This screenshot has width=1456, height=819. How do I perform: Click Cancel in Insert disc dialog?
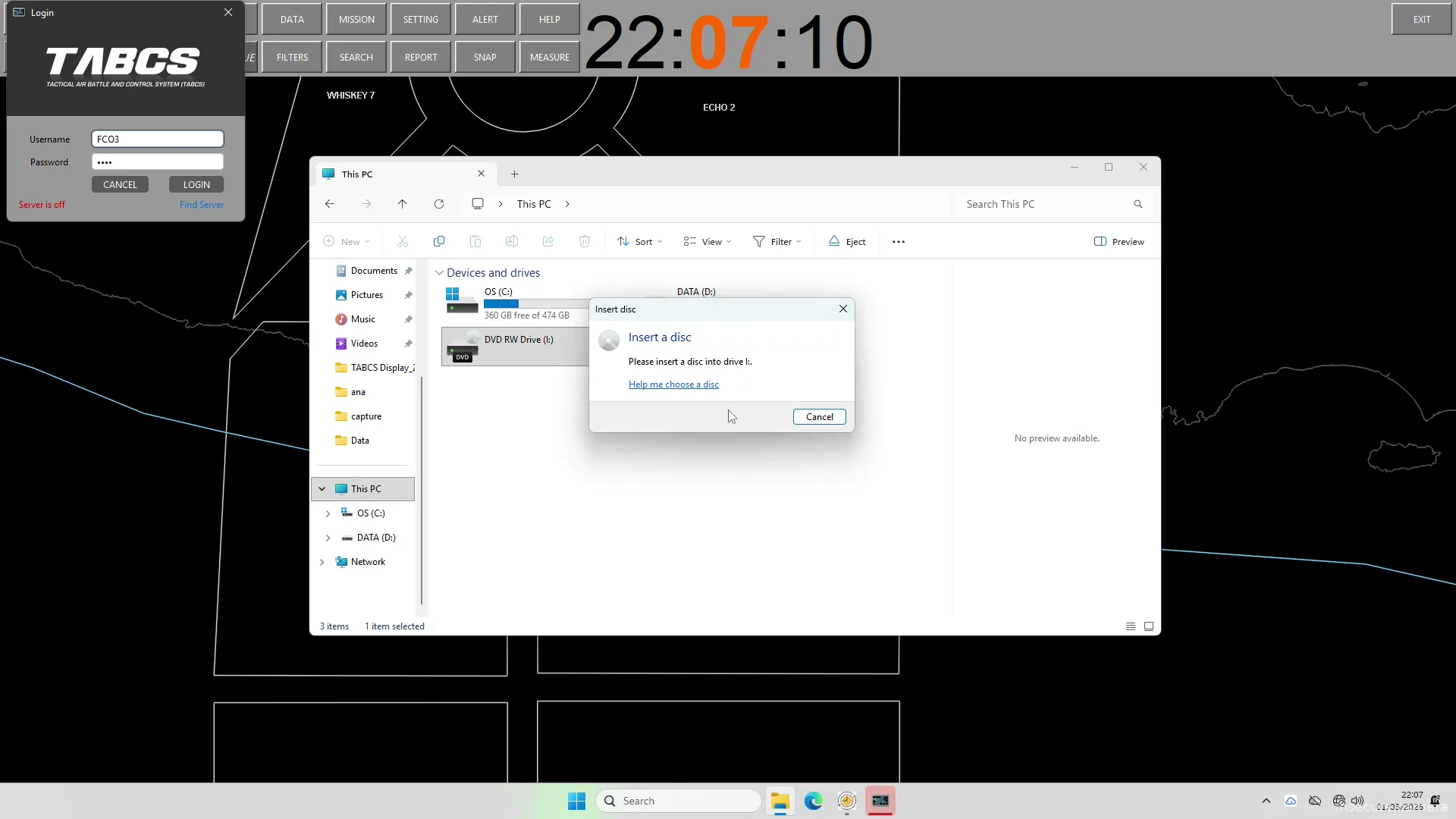point(819,417)
